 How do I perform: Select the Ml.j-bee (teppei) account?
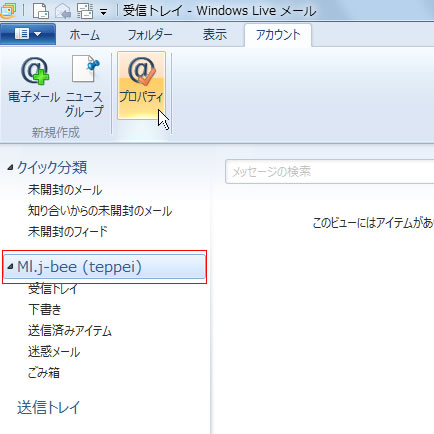click(x=105, y=267)
